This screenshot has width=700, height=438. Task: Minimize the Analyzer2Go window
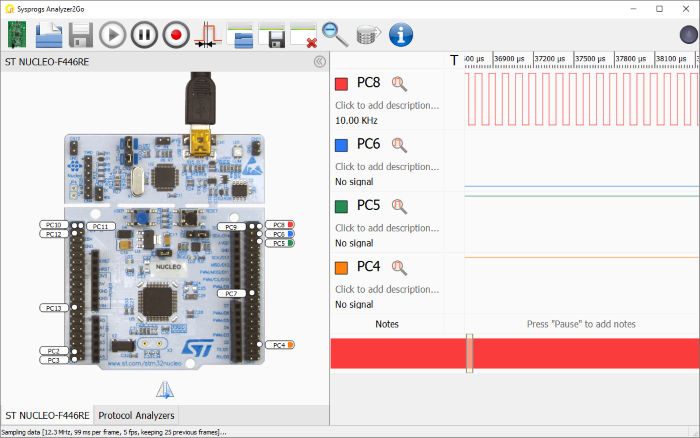633,9
